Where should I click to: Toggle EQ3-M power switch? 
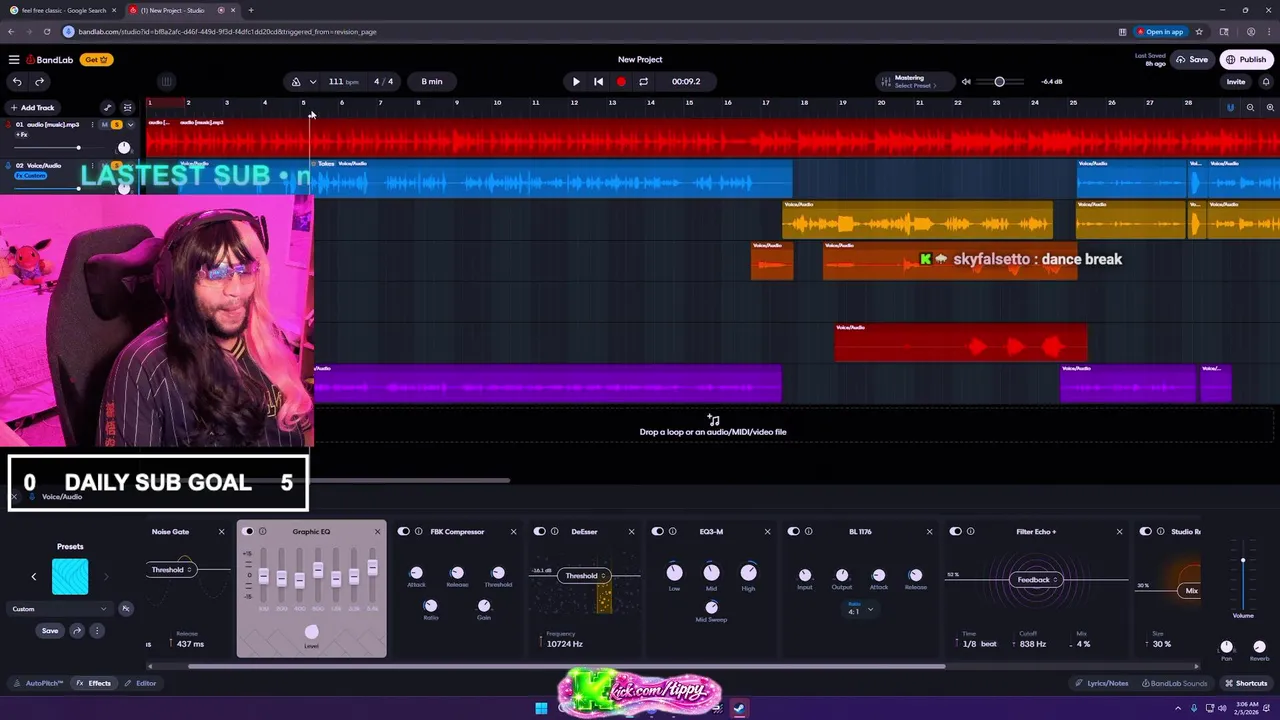[658, 532]
